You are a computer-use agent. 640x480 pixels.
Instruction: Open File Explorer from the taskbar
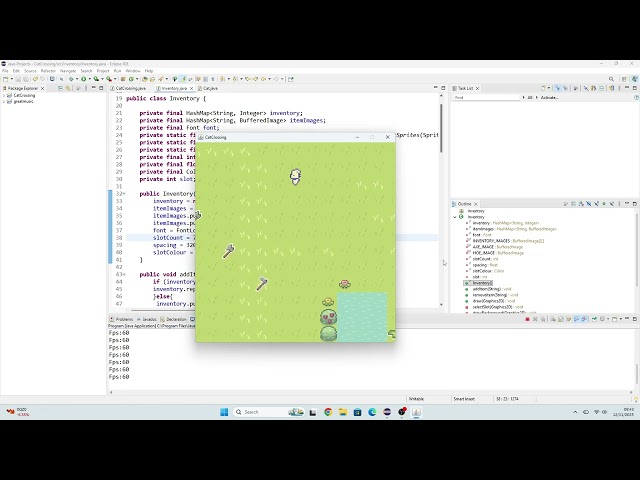click(x=342, y=412)
